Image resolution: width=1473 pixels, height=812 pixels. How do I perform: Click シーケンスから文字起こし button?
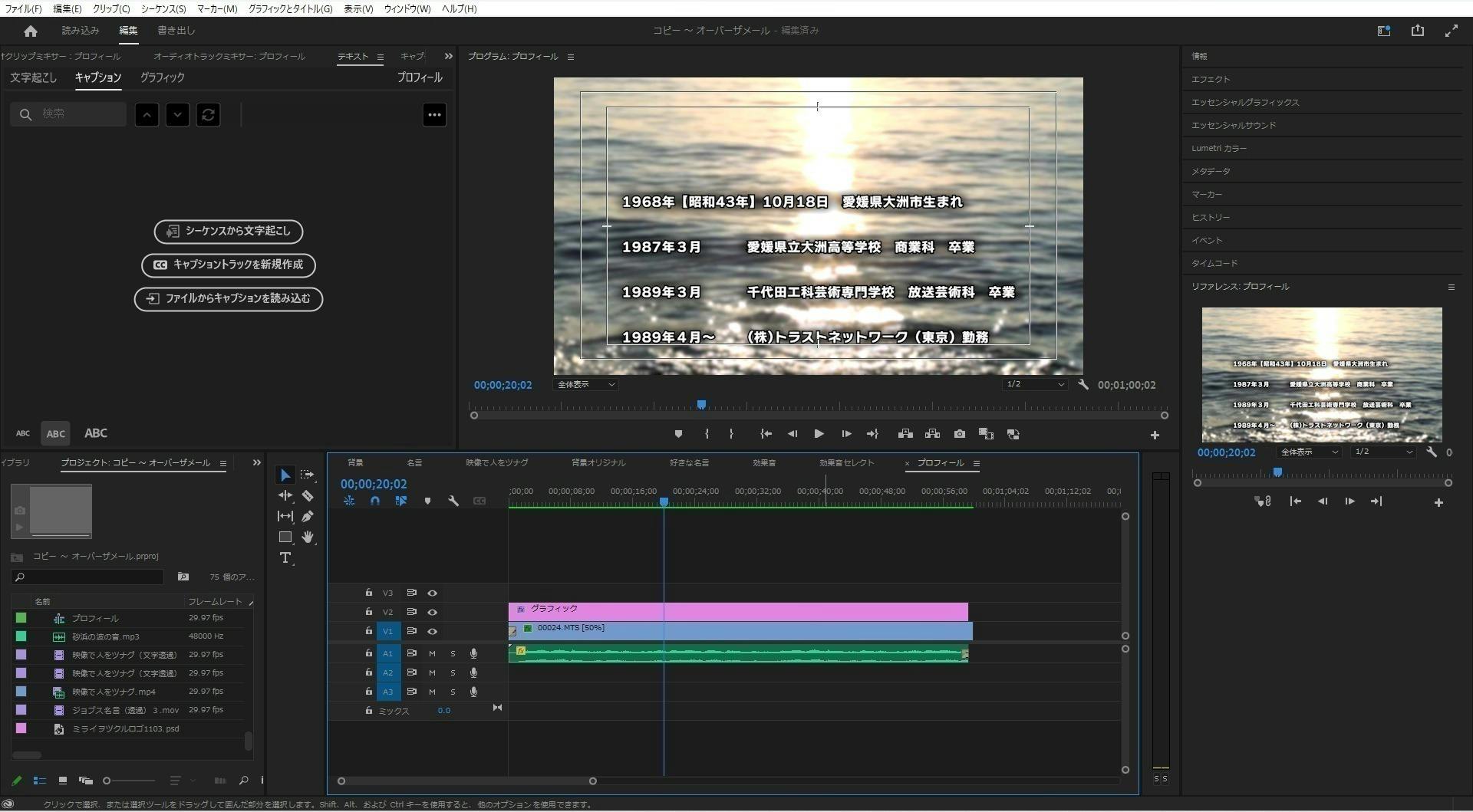pyautogui.click(x=229, y=231)
